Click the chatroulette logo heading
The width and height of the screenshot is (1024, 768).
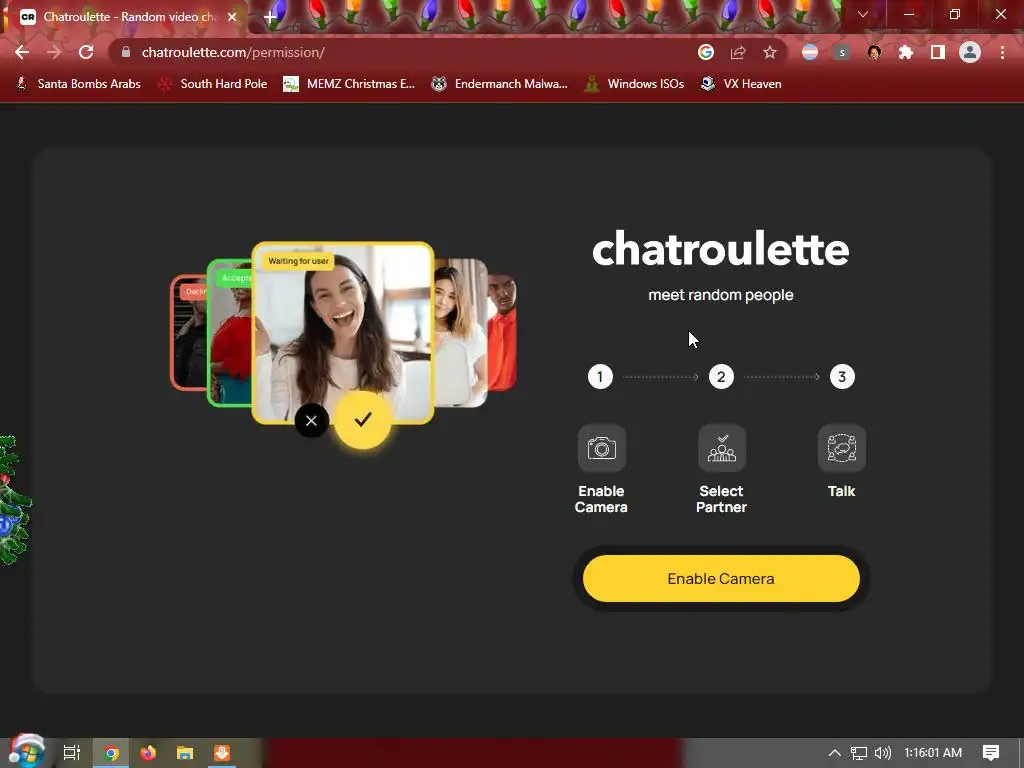pyautogui.click(x=721, y=249)
